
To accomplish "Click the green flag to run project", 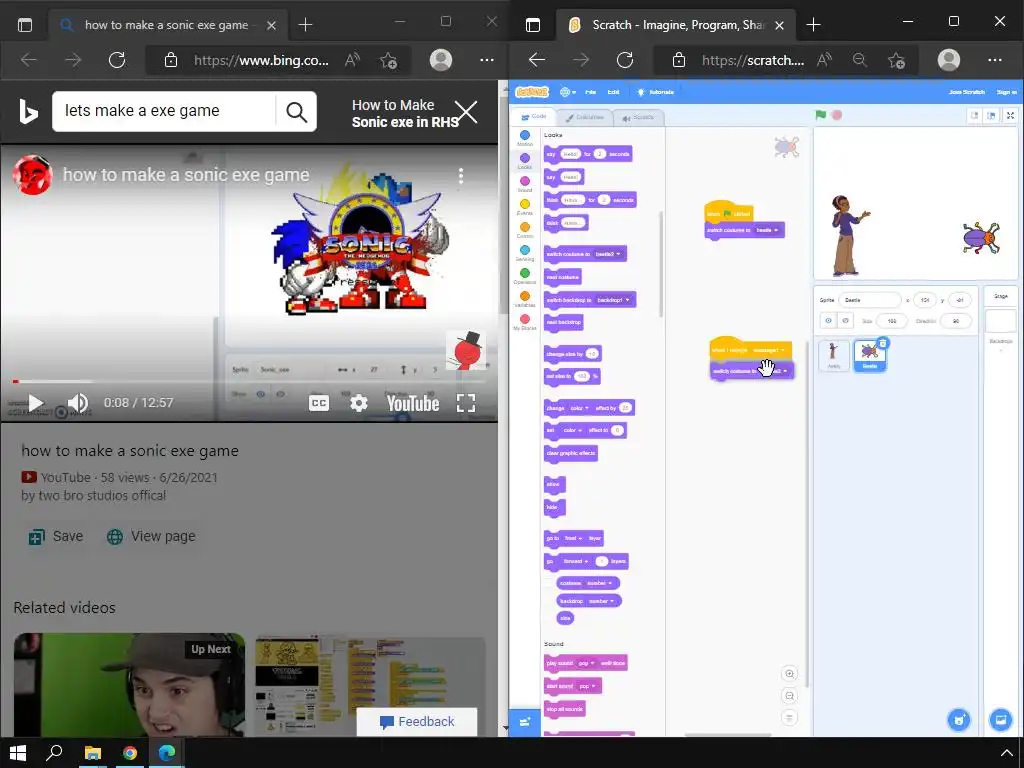I will (x=820, y=115).
